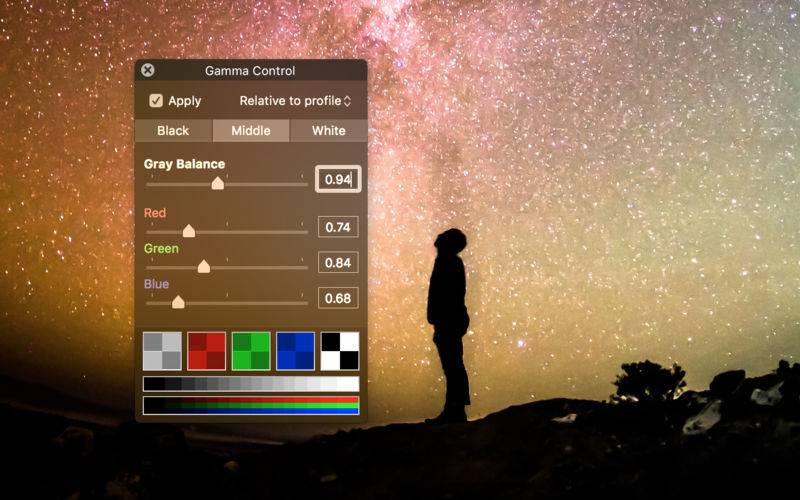Select the blue checker test pattern
This screenshot has width=800, height=500.
click(295, 351)
